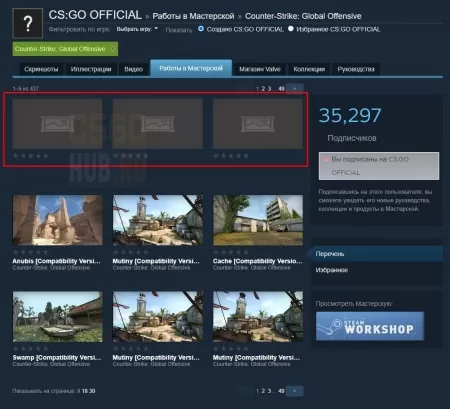Screen dimensions: 450x409
Task: Open the active 'Работы в Мастерской' tab
Action: coord(191,68)
